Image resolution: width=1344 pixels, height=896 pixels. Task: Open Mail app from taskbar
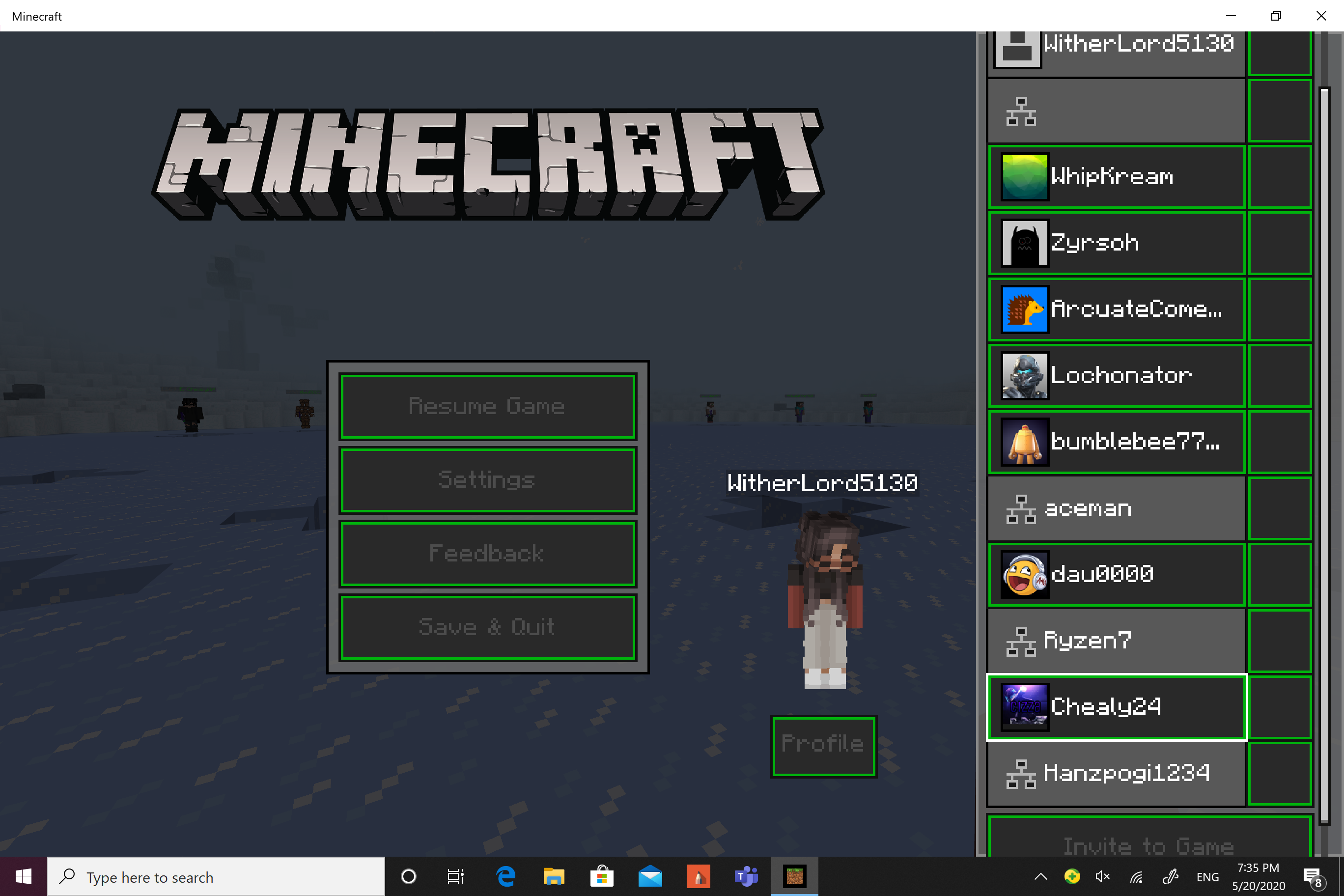(x=650, y=876)
